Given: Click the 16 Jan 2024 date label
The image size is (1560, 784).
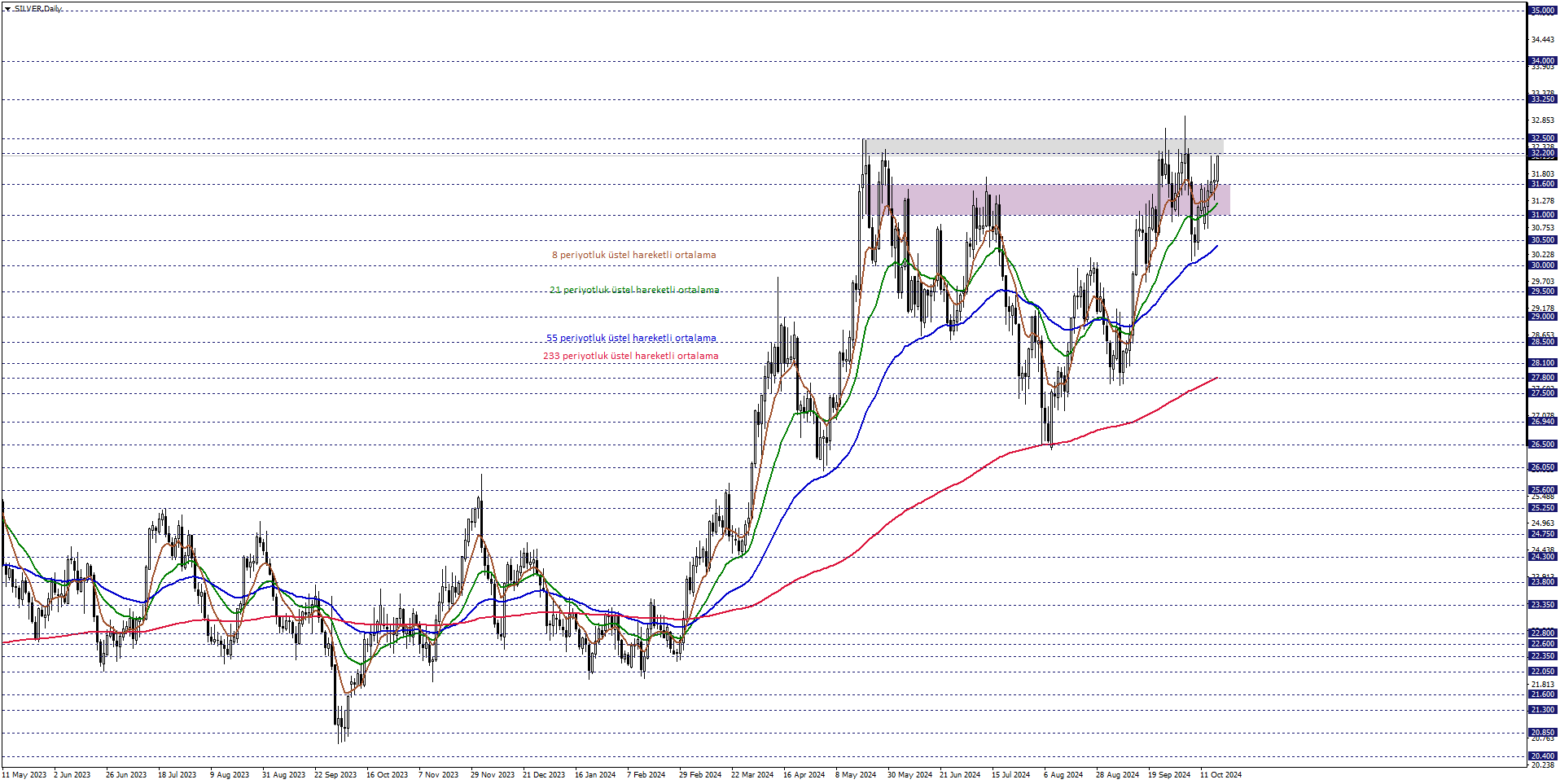Looking at the screenshot, I should pyautogui.click(x=595, y=775).
